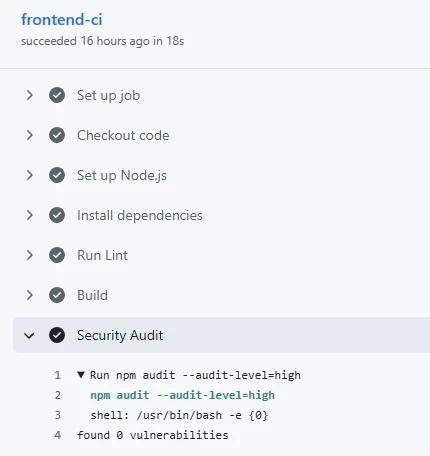This screenshot has height=456, width=430.
Task: Click the Security Audit success checkmark icon
Action: [57, 335]
